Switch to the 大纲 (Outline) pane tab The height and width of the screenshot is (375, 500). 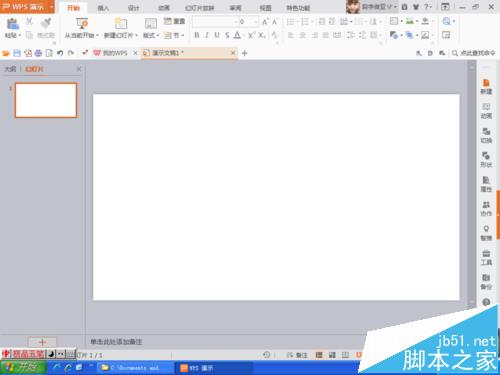coord(10,69)
